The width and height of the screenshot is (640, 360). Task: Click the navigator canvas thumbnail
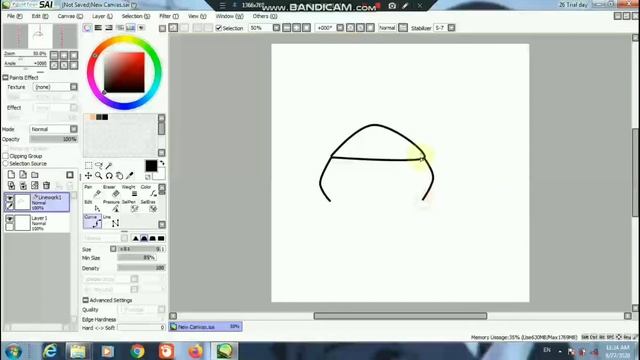click(40, 36)
